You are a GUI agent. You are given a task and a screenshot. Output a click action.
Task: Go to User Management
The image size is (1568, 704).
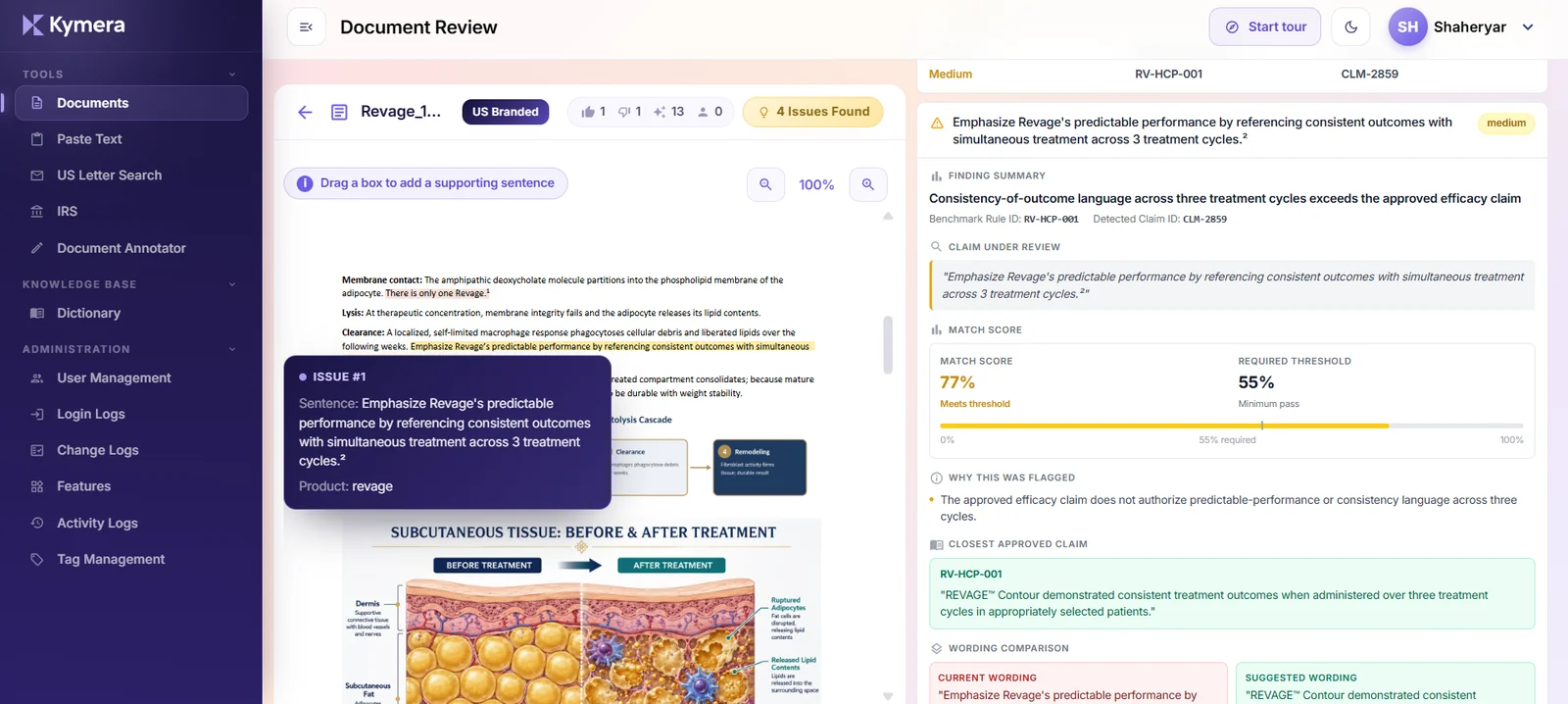coord(131,377)
